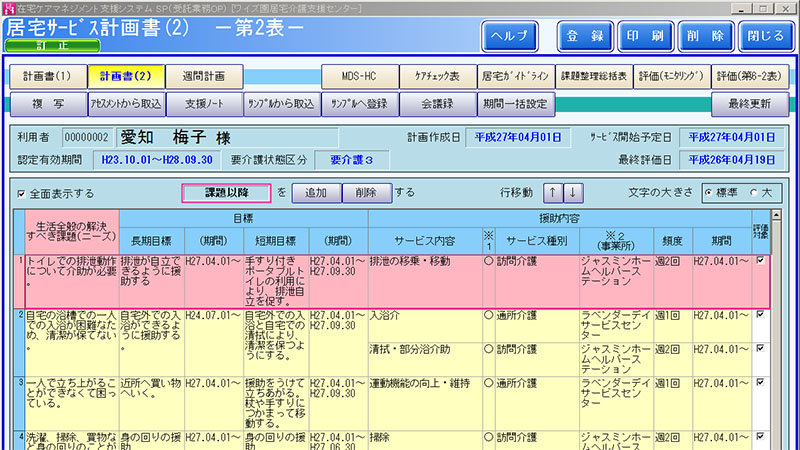Toggle the 全面表示する checkbox
Image resolution: width=800 pixels, height=450 pixels.
21,194
